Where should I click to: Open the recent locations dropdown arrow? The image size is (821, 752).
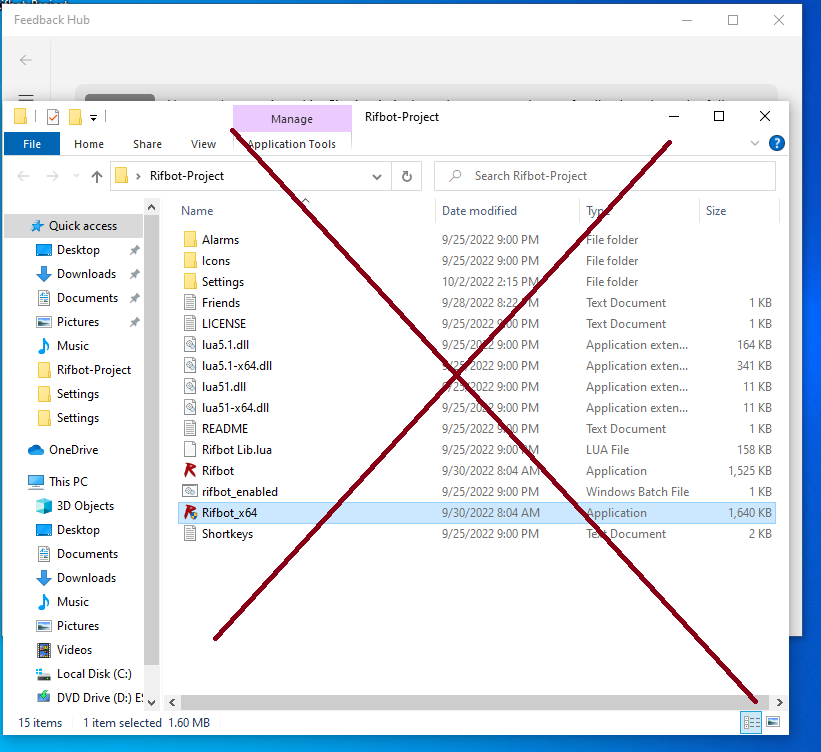click(76, 176)
